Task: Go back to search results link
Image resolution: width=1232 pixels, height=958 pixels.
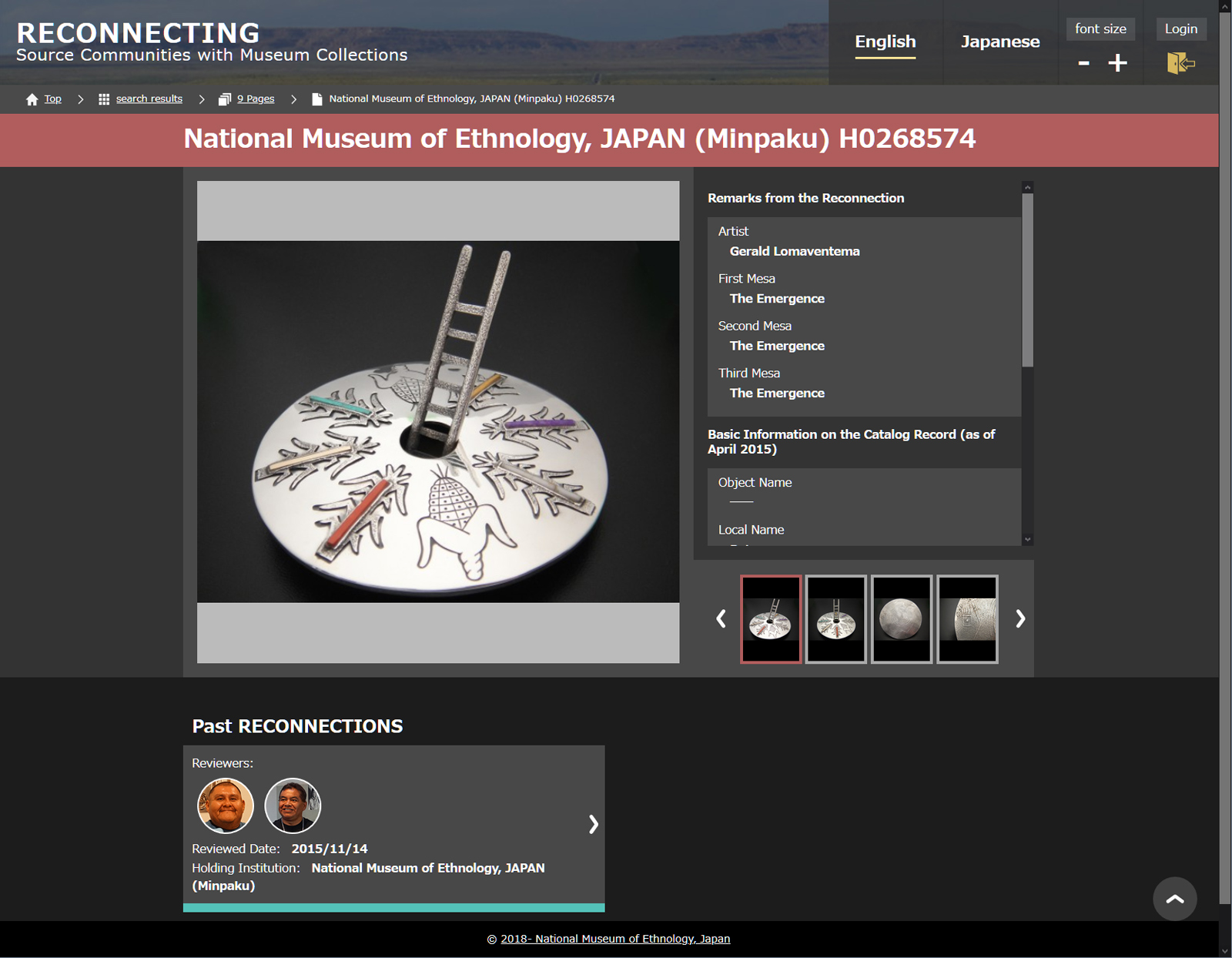Action: [x=149, y=99]
